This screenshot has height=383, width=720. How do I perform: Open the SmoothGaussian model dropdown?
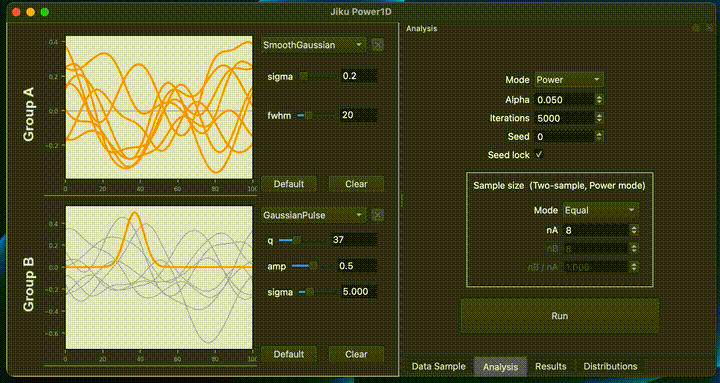(313, 45)
